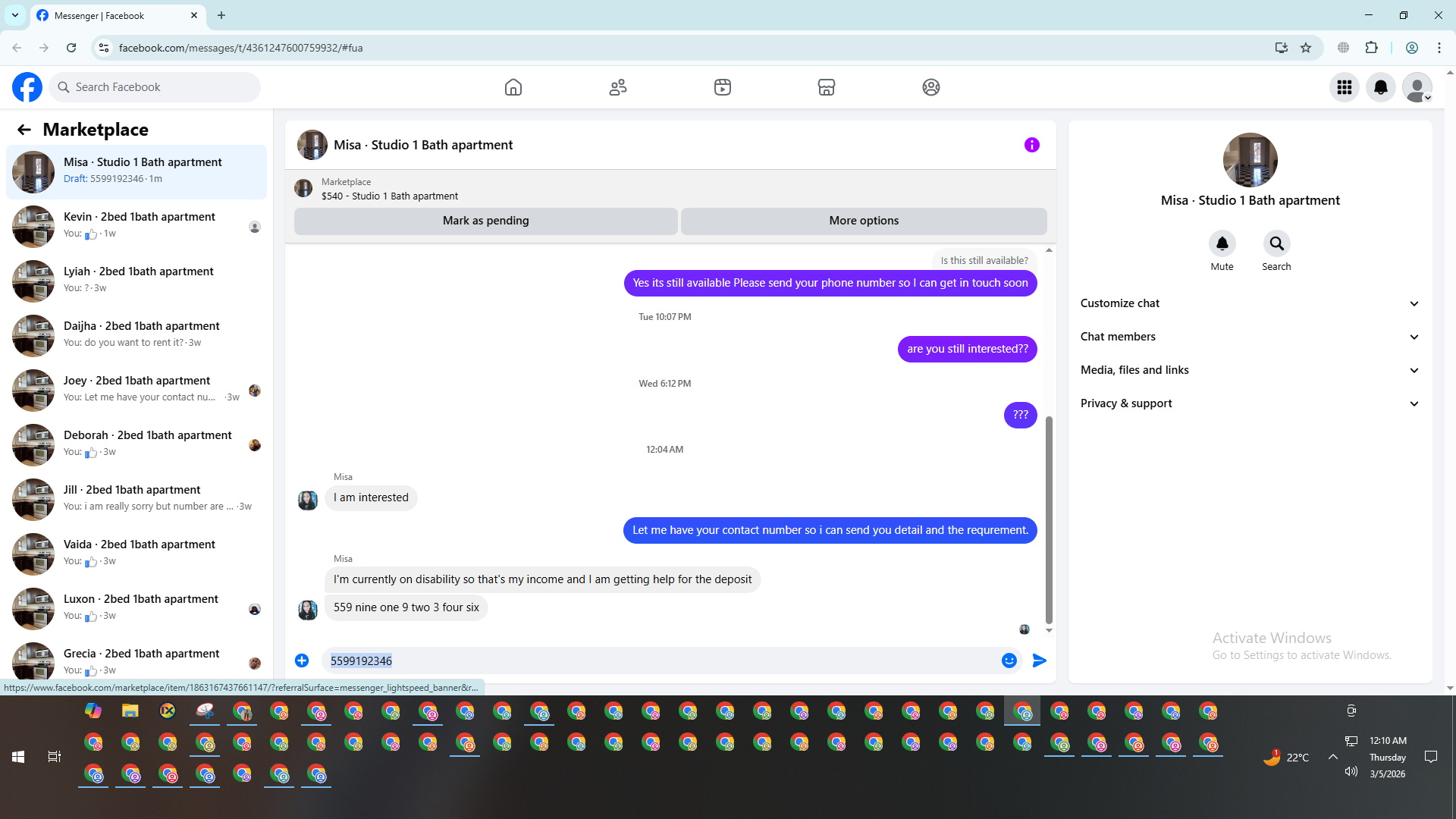Open the account profile avatar menu
Screen dimensions: 1456x819
coord(1417,87)
